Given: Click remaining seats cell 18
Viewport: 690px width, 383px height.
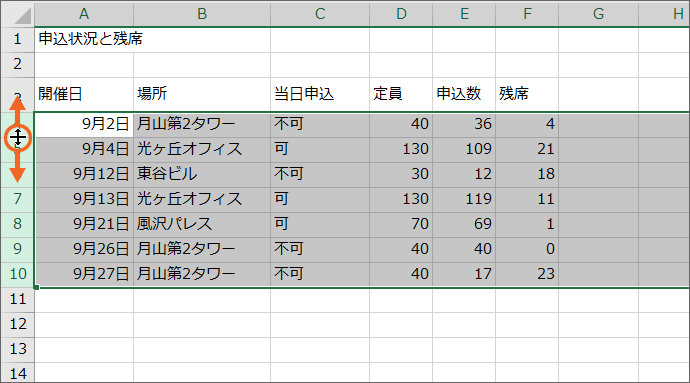Looking at the screenshot, I should [x=527, y=174].
